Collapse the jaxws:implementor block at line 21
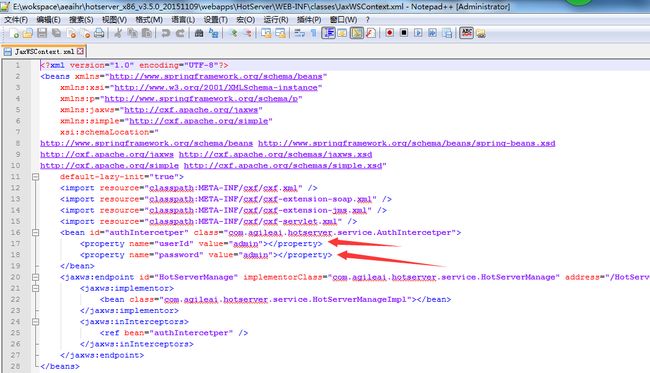This screenshot has width=650, height=373. click(x=36, y=288)
